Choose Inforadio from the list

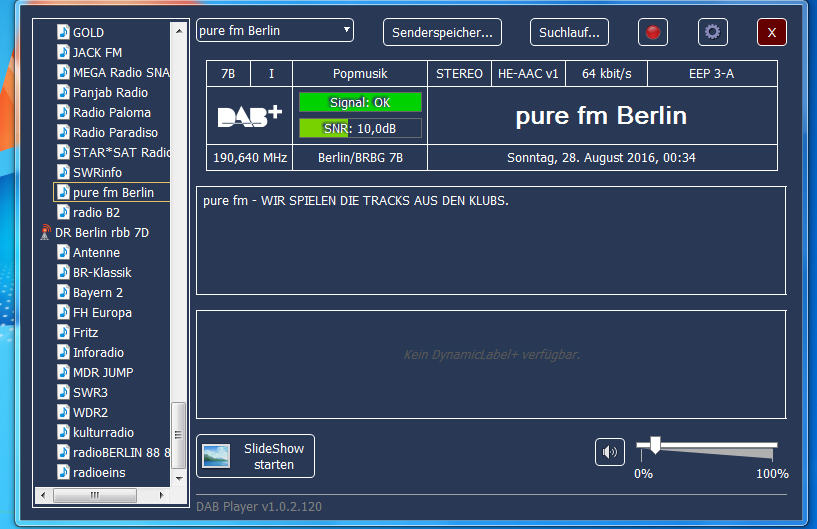coord(98,352)
